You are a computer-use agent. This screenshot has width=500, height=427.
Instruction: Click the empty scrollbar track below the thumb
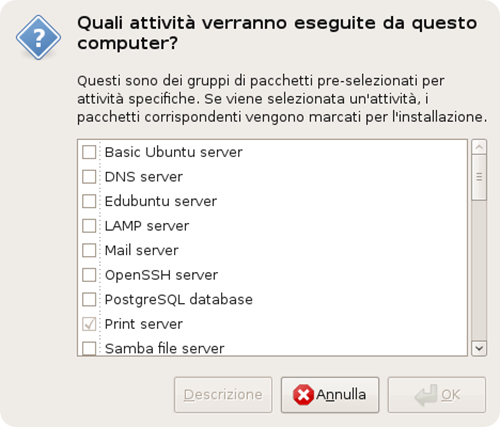(x=479, y=271)
